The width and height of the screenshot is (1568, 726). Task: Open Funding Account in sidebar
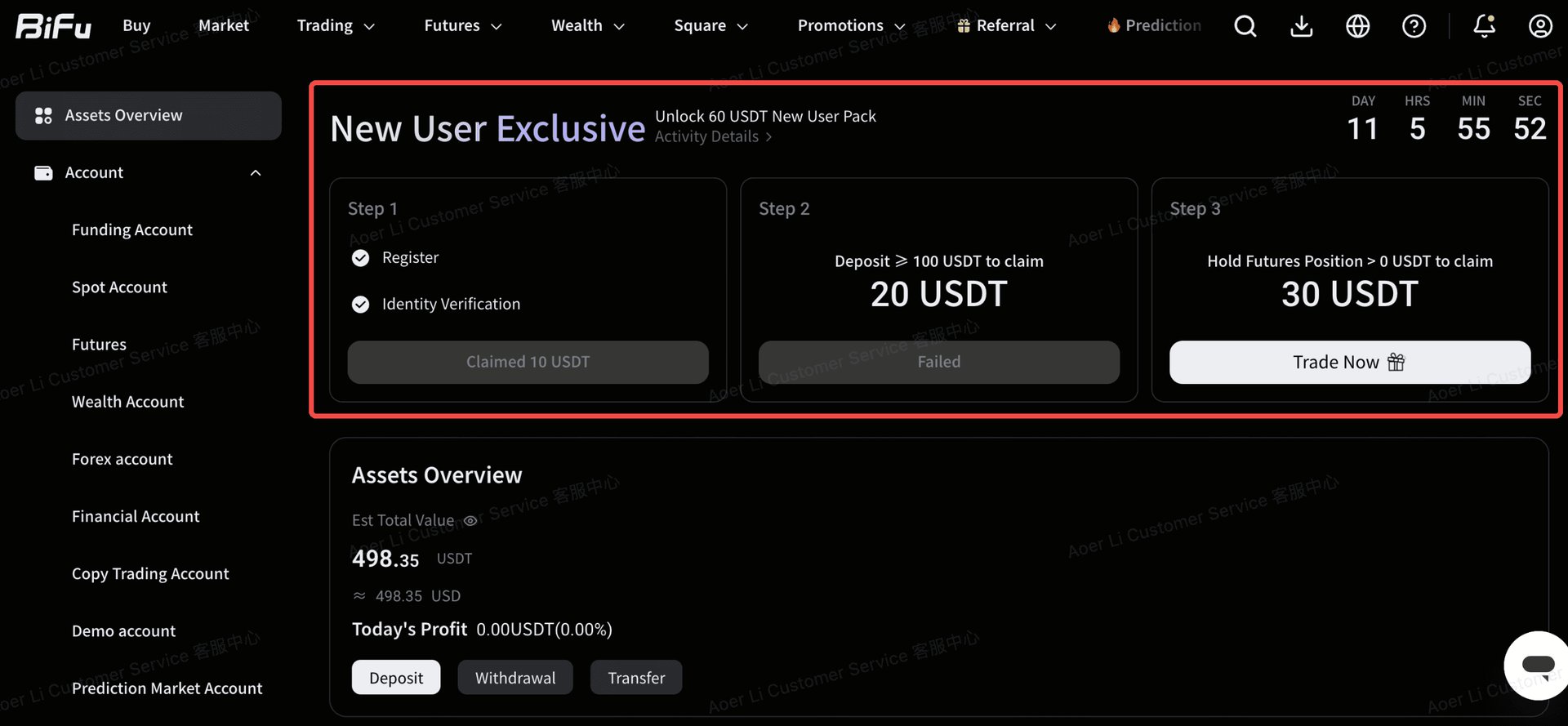click(132, 229)
